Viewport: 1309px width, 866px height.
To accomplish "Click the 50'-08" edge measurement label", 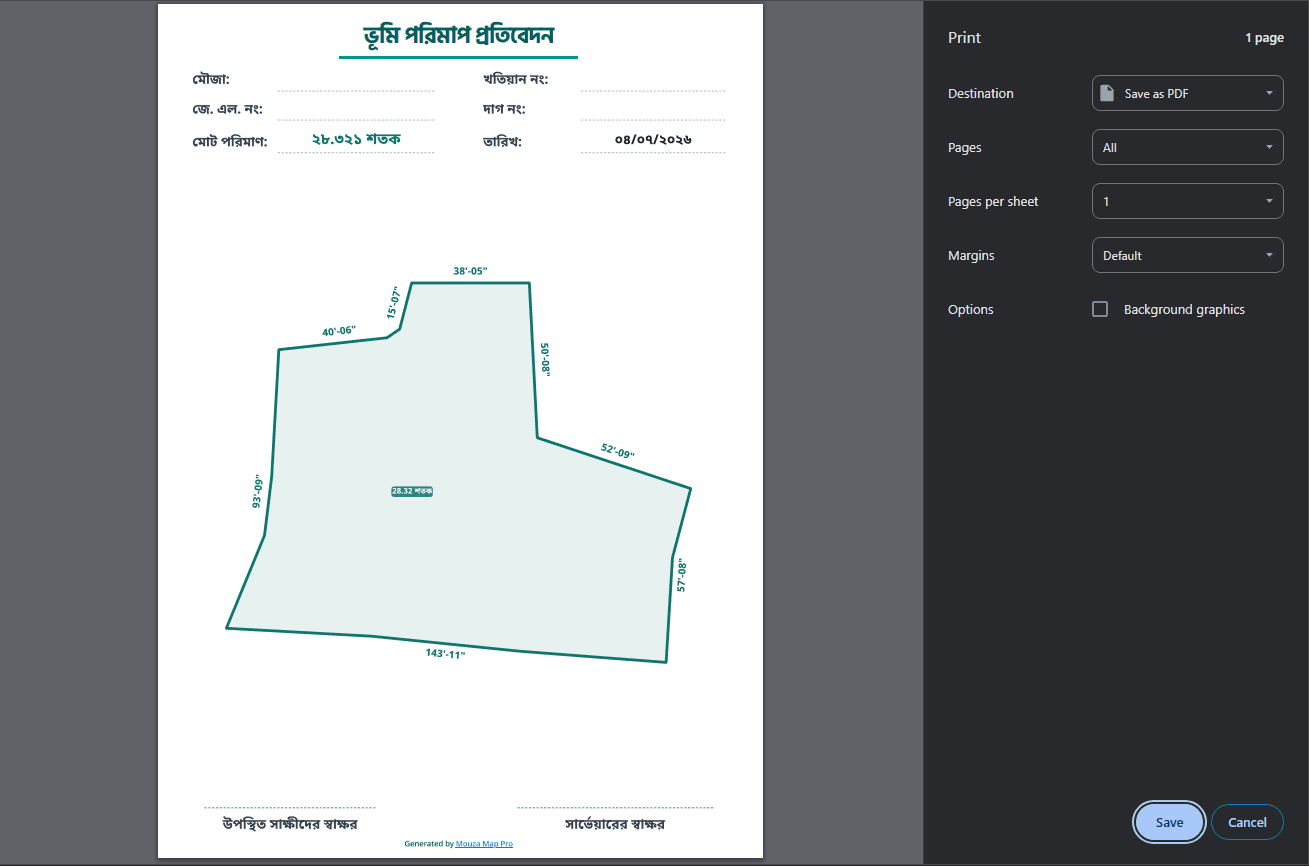I will [x=545, y=359].
